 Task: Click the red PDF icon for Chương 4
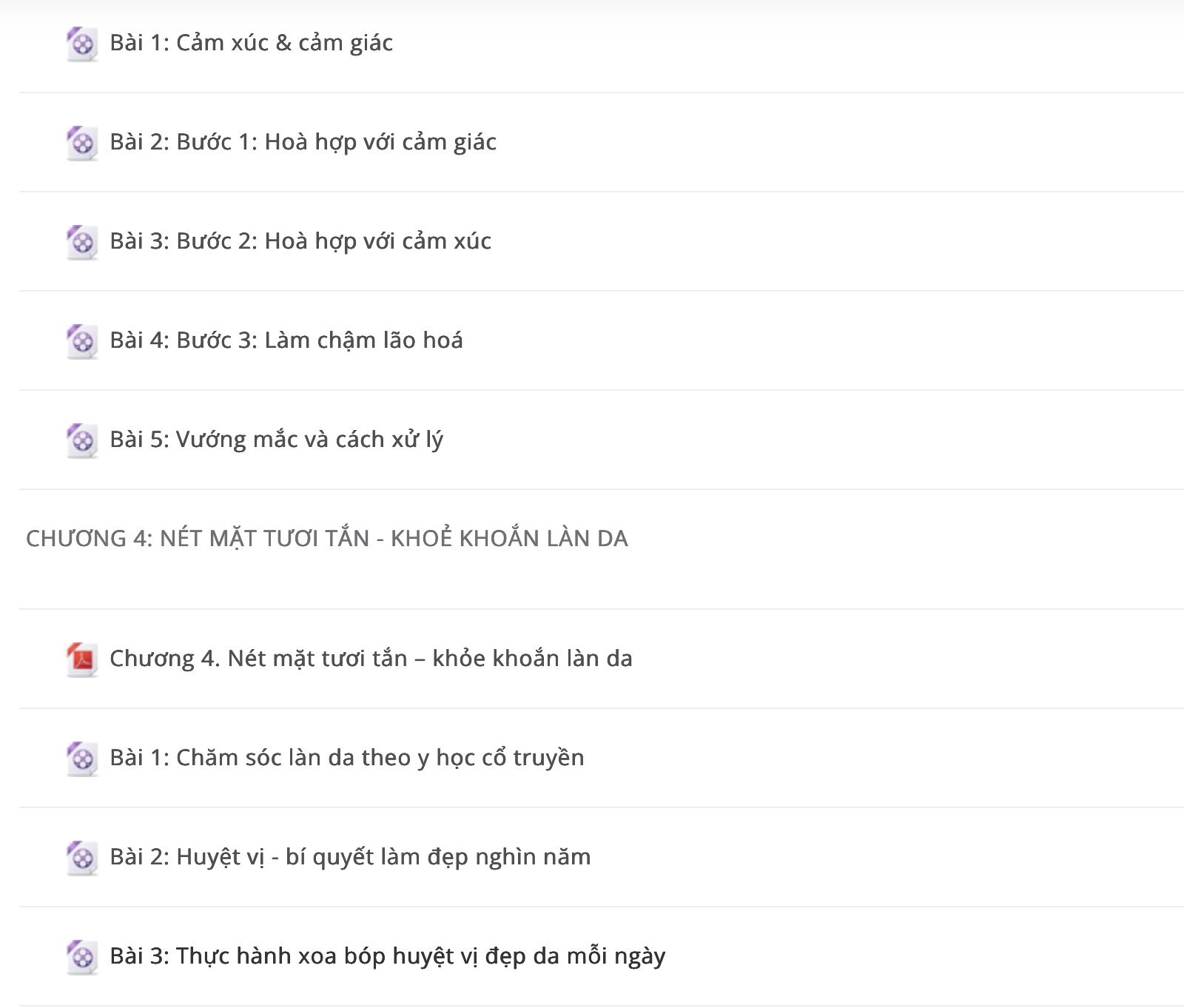tap(82, 659)
